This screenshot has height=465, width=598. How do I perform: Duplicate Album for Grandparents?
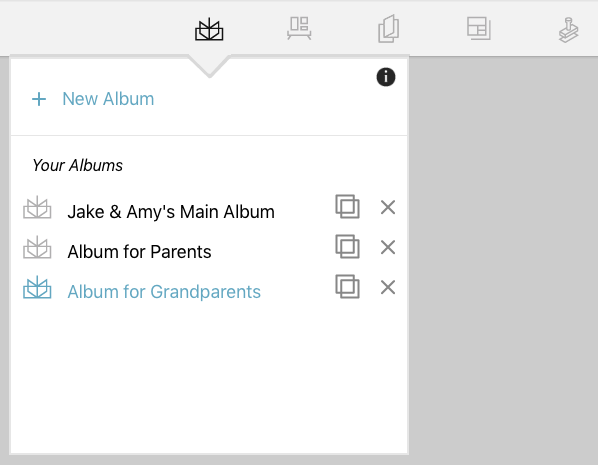click(347, 286)
